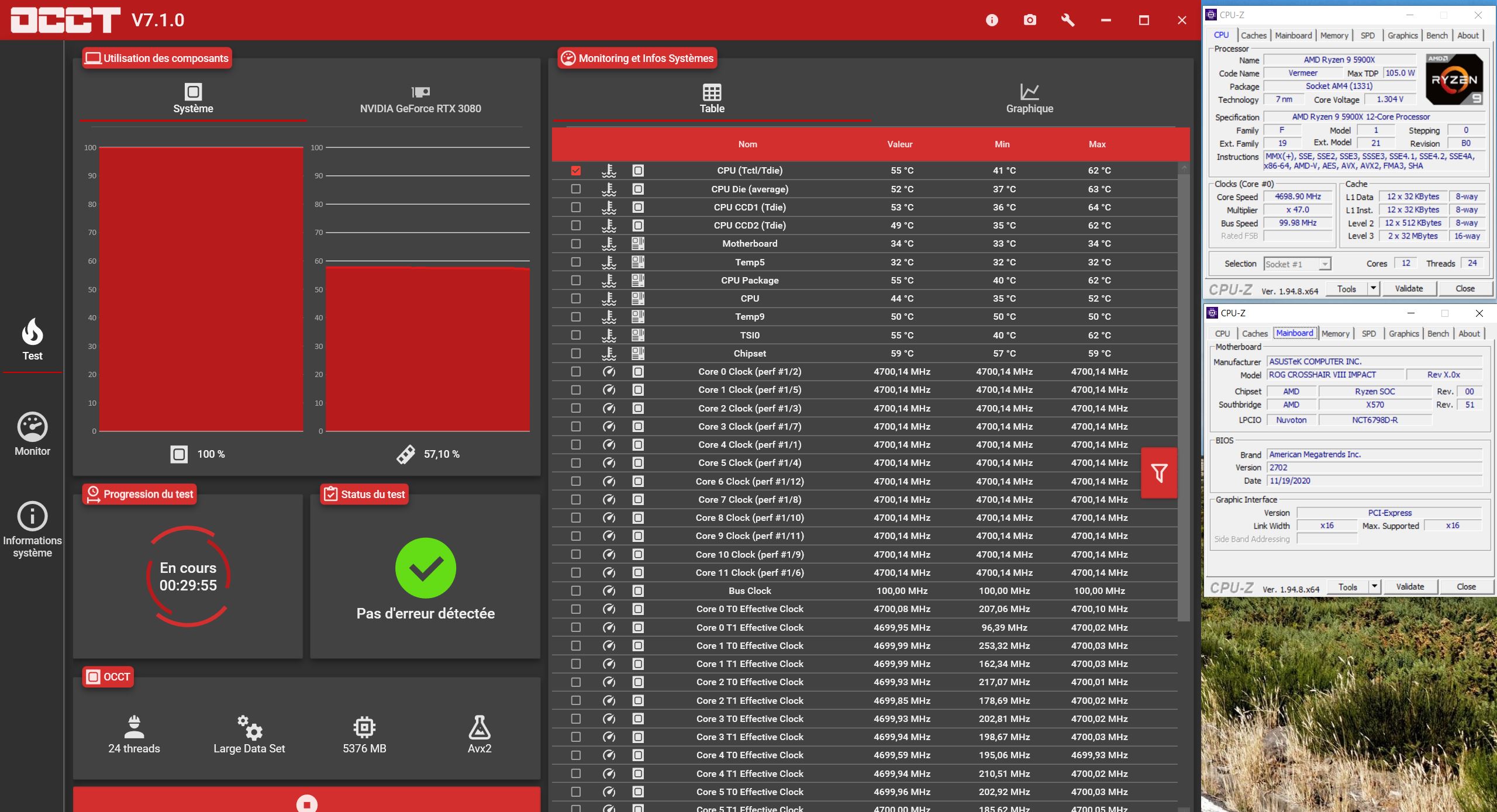1497x812 pixels.
Task: Sort the table by the Valeur column header
Action: (899, 144)
